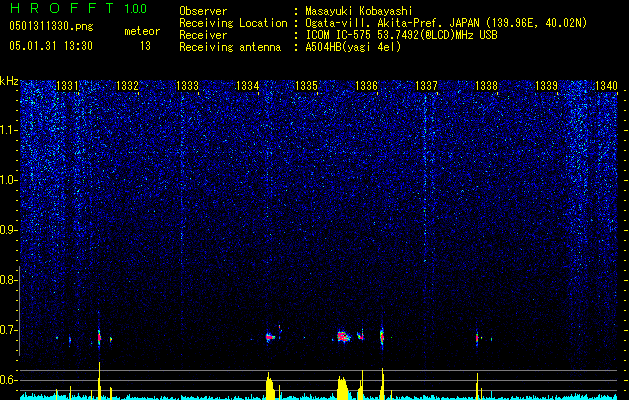Click the tall yellow power spike between 1331 and 1332
The image size is (629, 400).
coord(99,380)
